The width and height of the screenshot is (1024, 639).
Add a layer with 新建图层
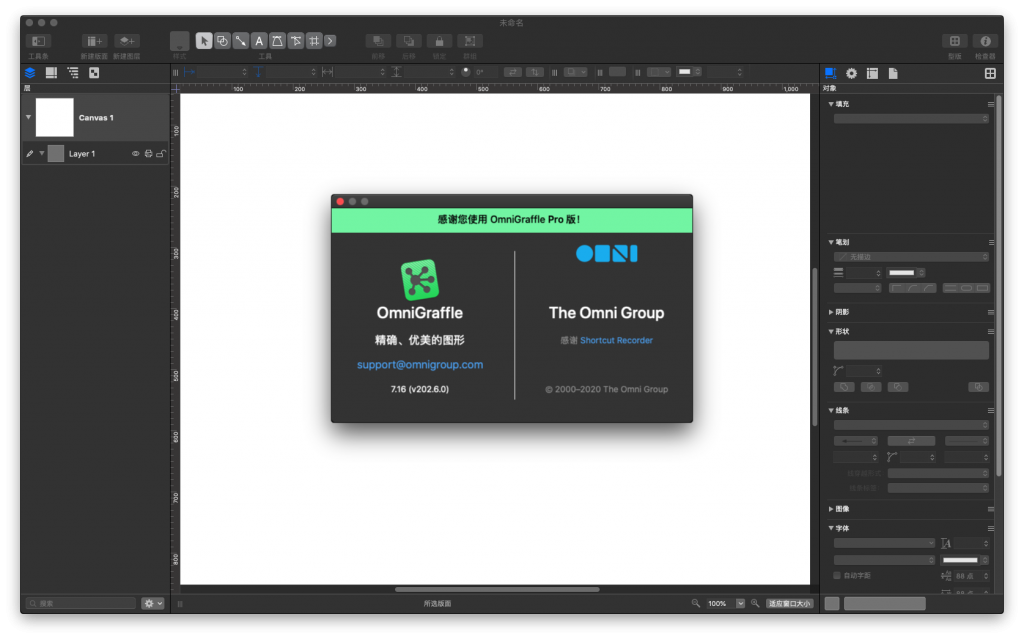[x=127, y=41]
